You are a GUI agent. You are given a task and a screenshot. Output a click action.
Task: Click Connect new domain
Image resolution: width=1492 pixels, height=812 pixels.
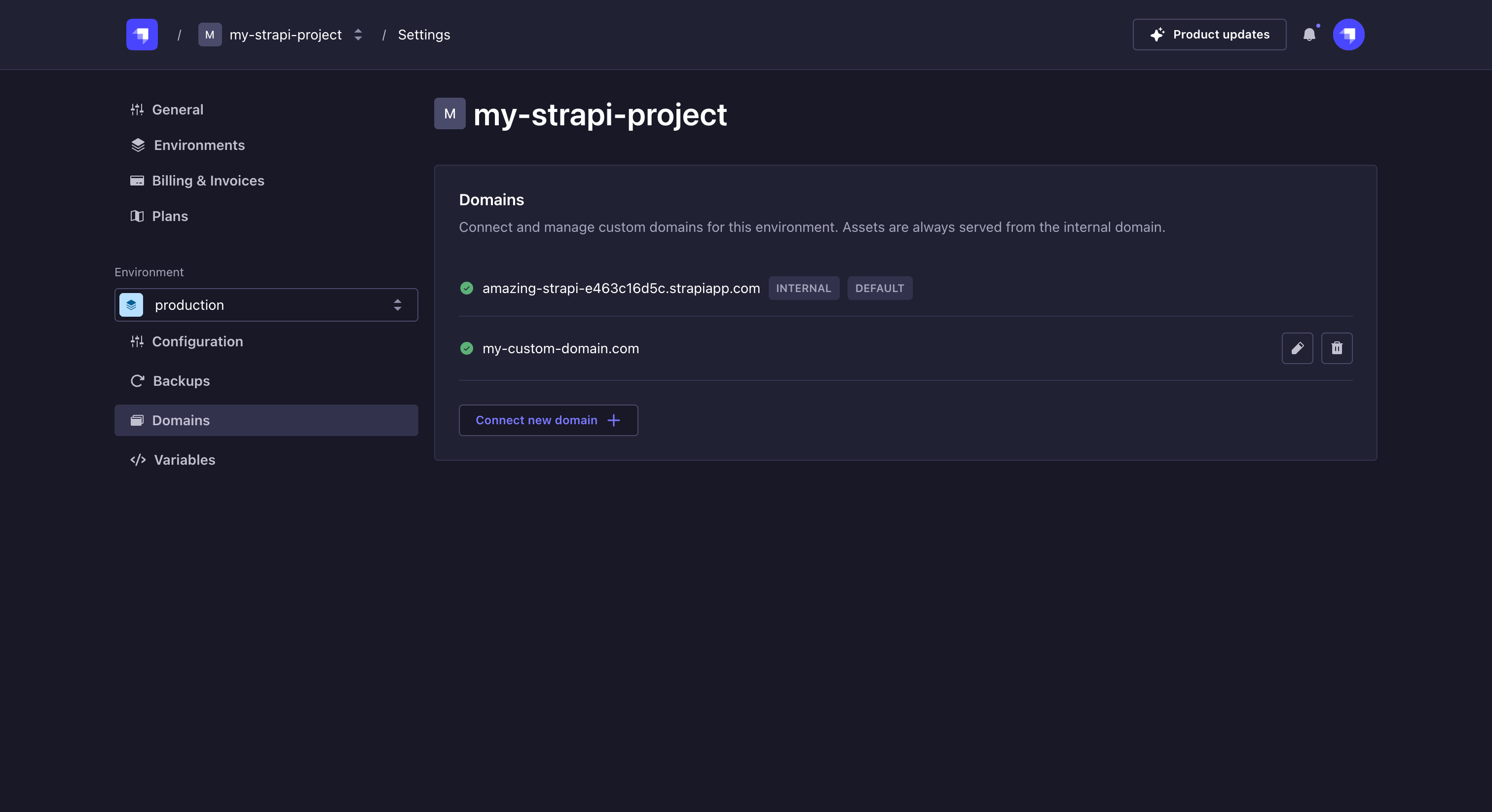(x=548, y=420)
